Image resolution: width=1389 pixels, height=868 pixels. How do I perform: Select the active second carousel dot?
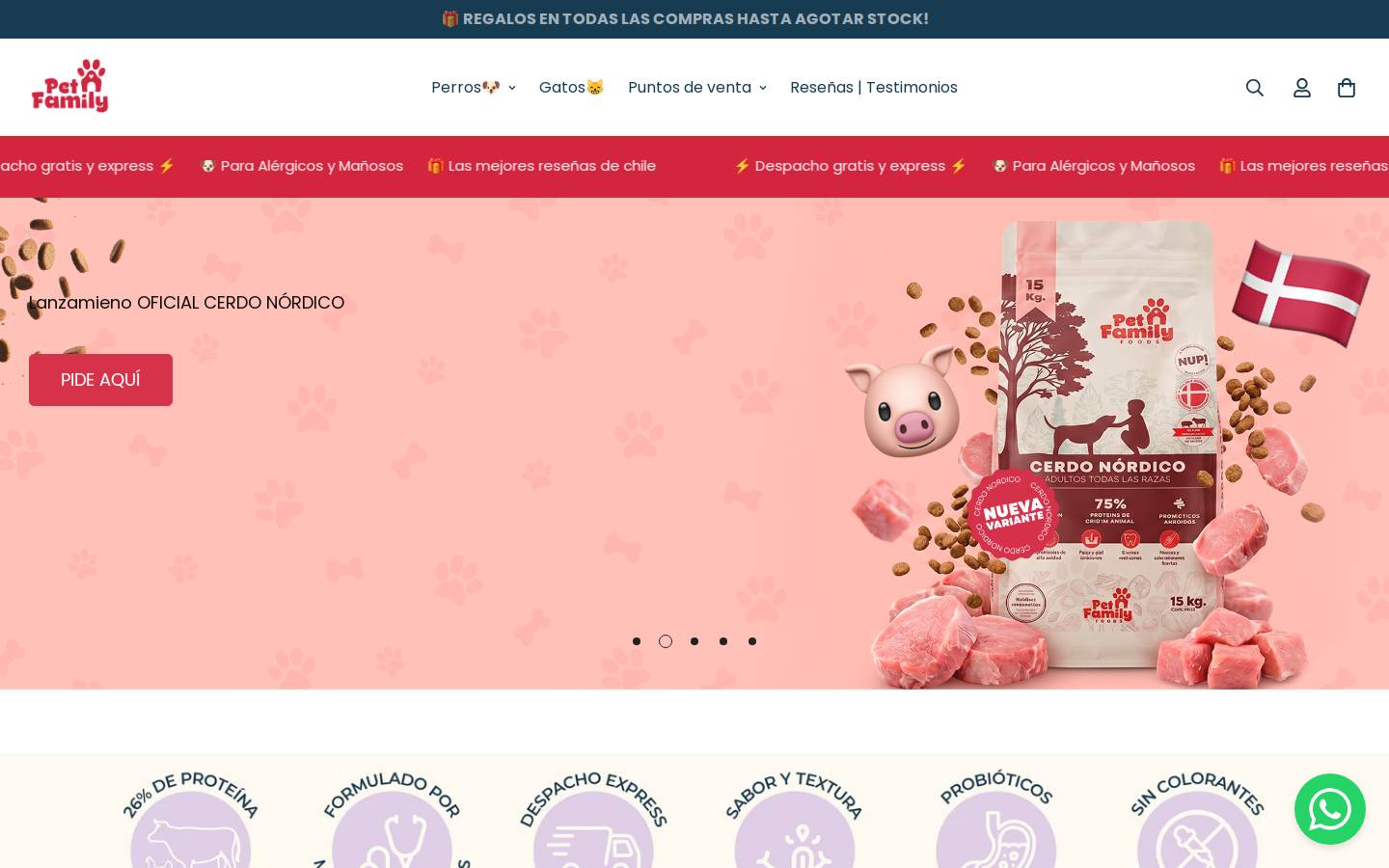pyautogui.click(x=666, y=641)
